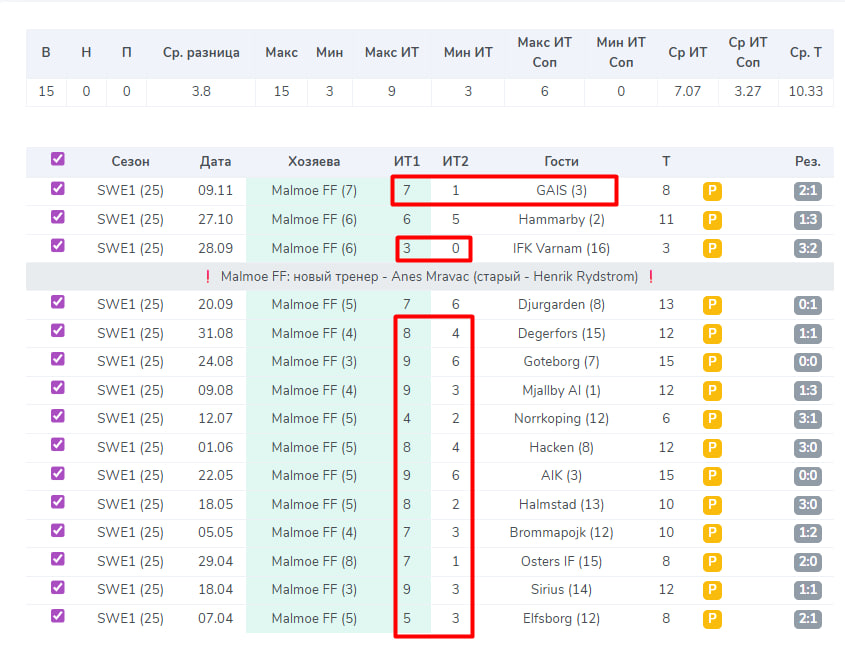This screenshot has width=845, height=665.
Task: Deselect the 18.04 Sirius match checkbox
Action: (58, 587)
